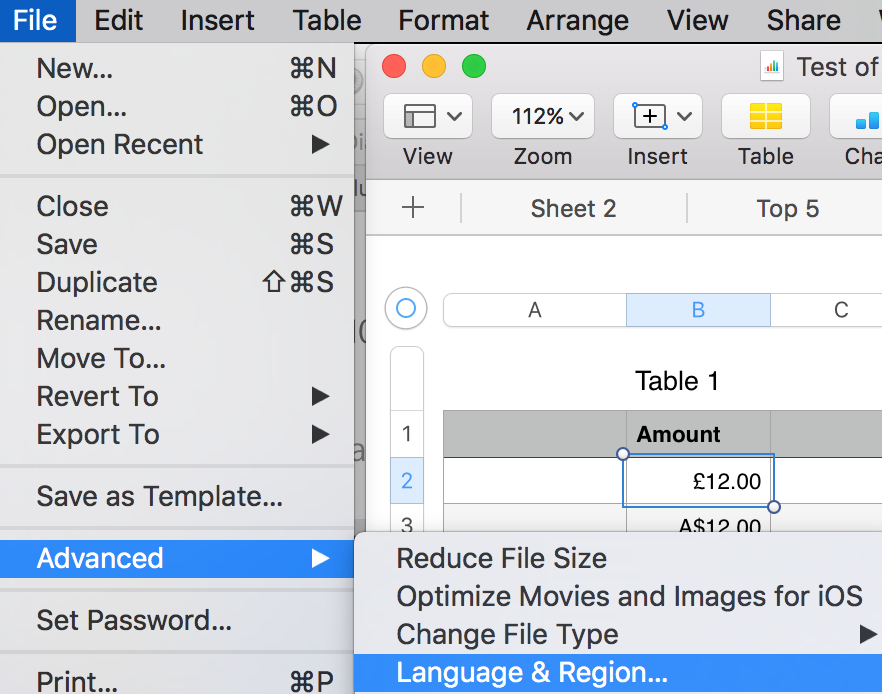Open the Zoom 112% dropdown
882x694 pixels.
(543, 117)
